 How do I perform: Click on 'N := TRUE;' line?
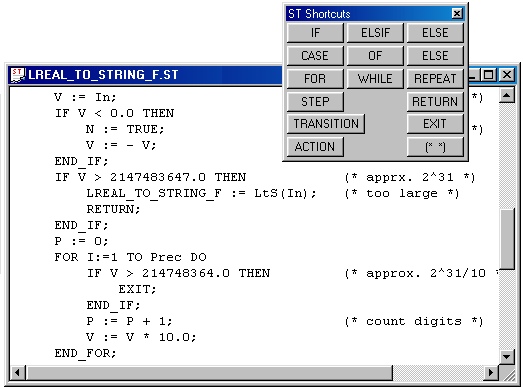pyautogui.click(x=125, y=129)
